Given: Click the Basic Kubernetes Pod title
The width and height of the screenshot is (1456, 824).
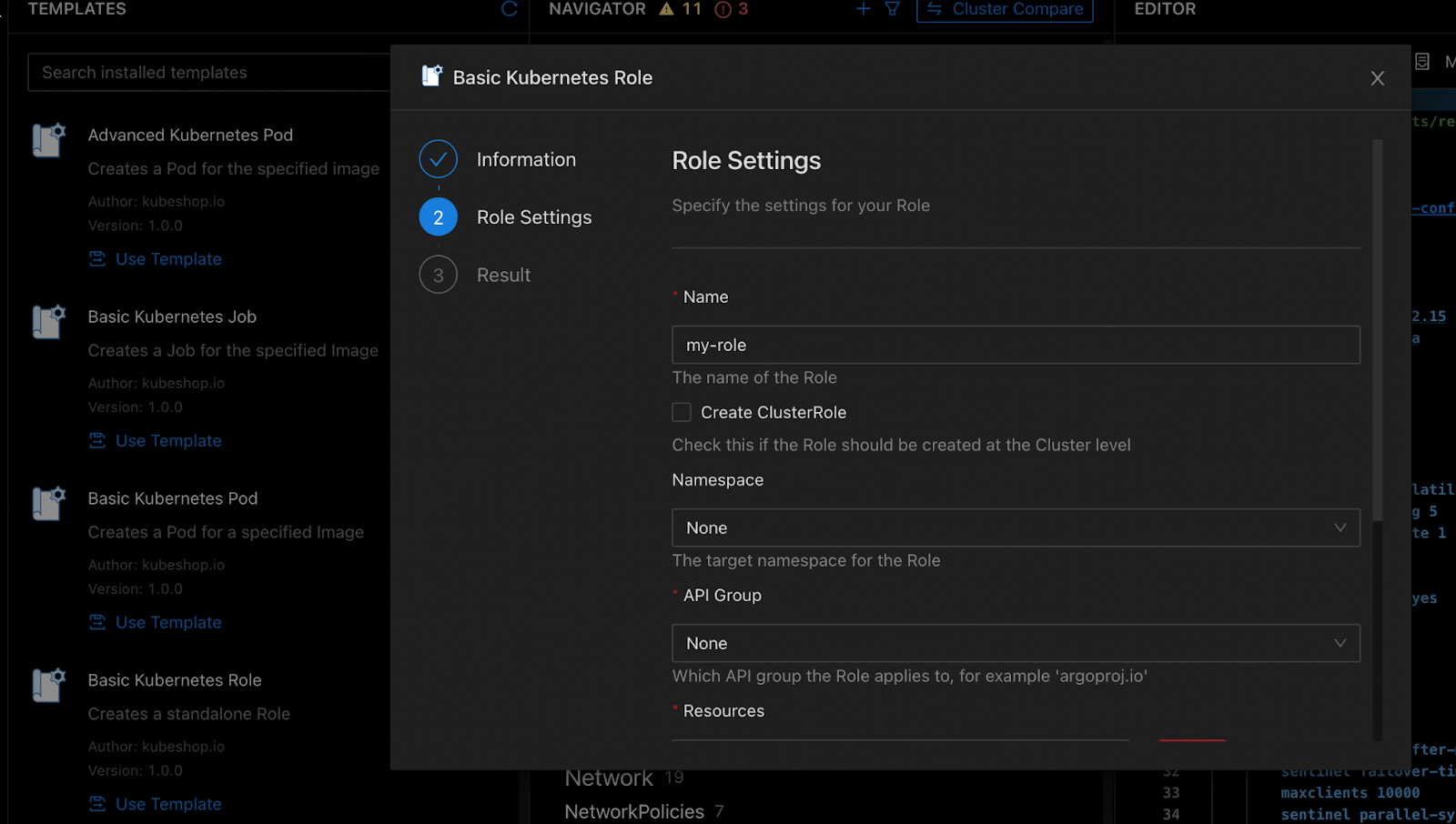Looking at the screenshot, I should coord(173,498).
